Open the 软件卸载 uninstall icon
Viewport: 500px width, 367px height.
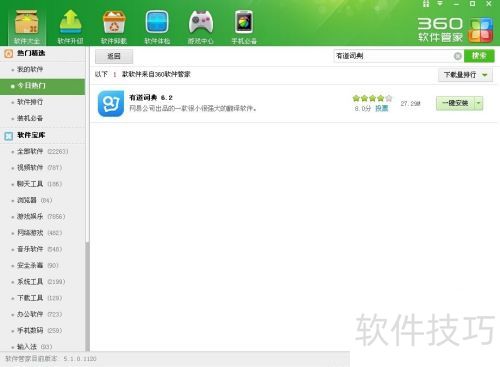pos(114,27)
